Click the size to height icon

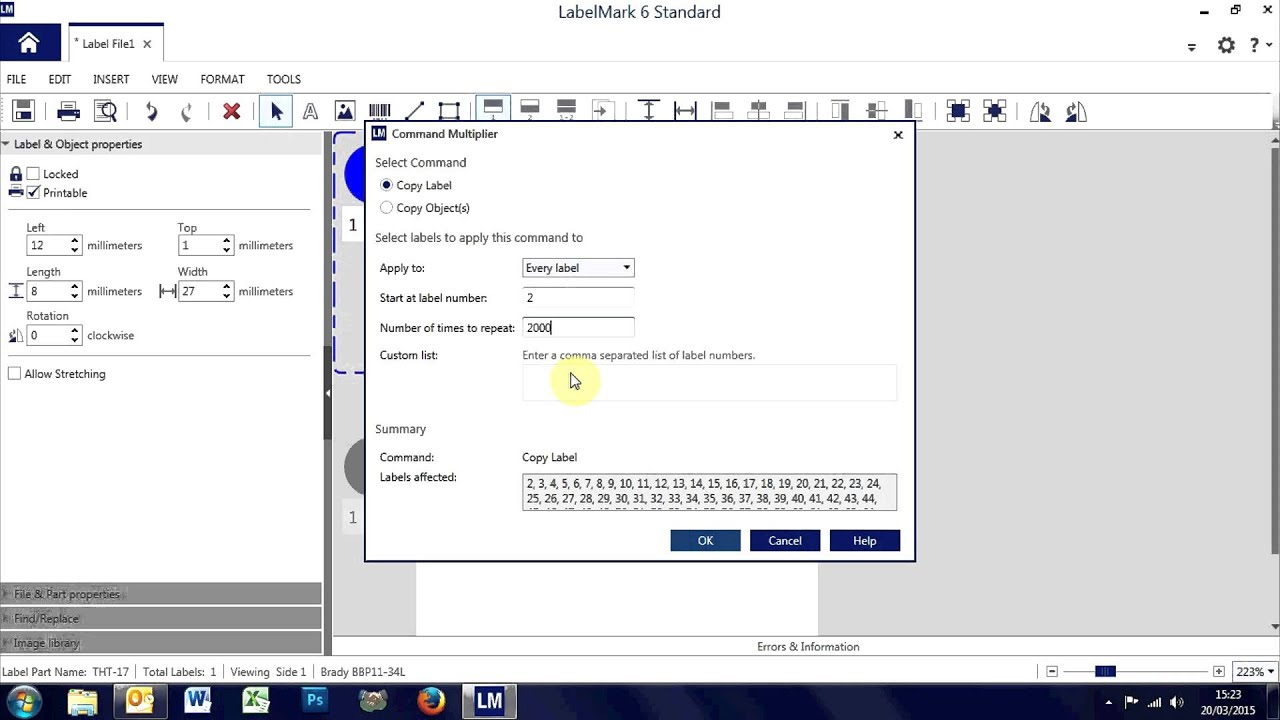pos(649,111)
